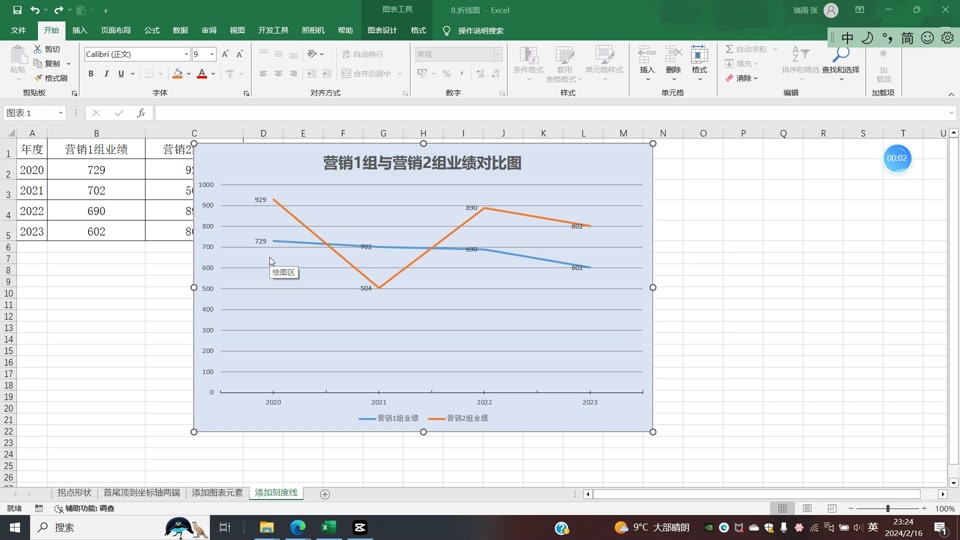Viewport: 960px width, 540px height.
Task: Click the Insert Function fx icon
Action: [141, 113]
